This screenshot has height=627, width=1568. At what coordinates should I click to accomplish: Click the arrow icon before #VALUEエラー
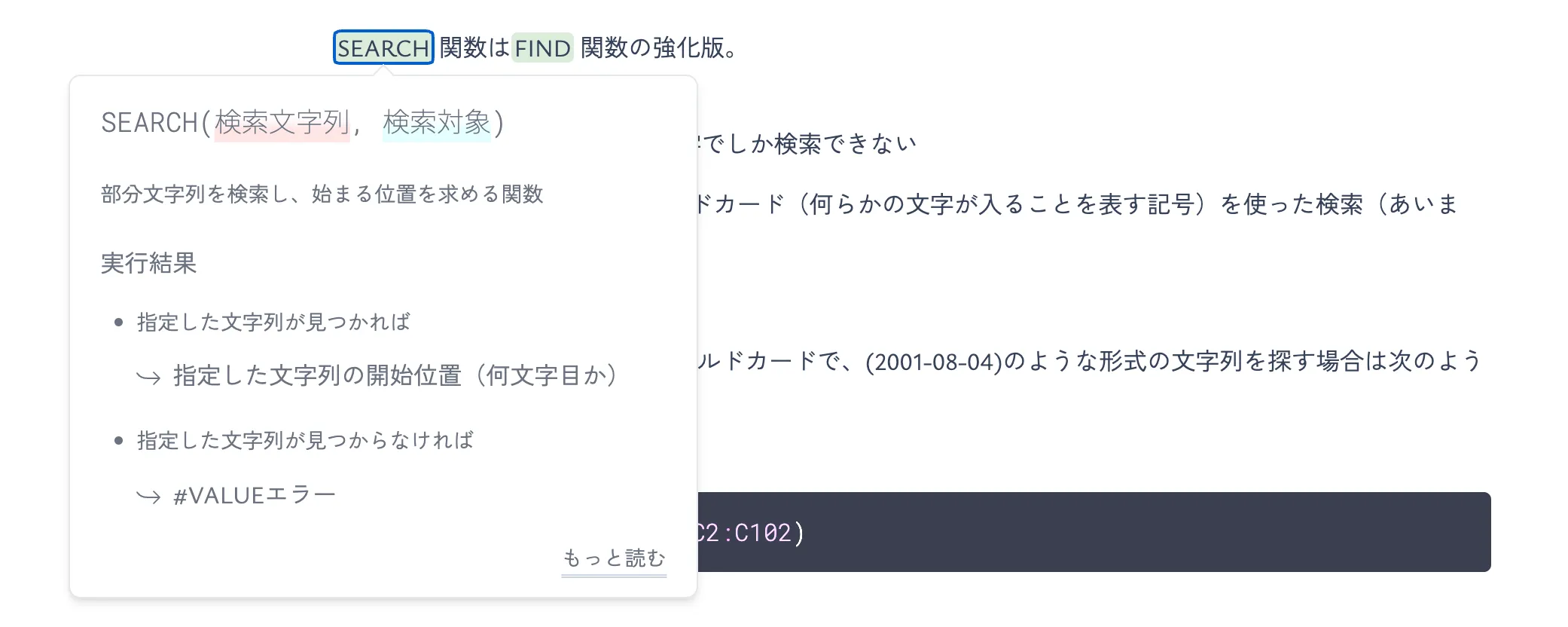point(148,497)
